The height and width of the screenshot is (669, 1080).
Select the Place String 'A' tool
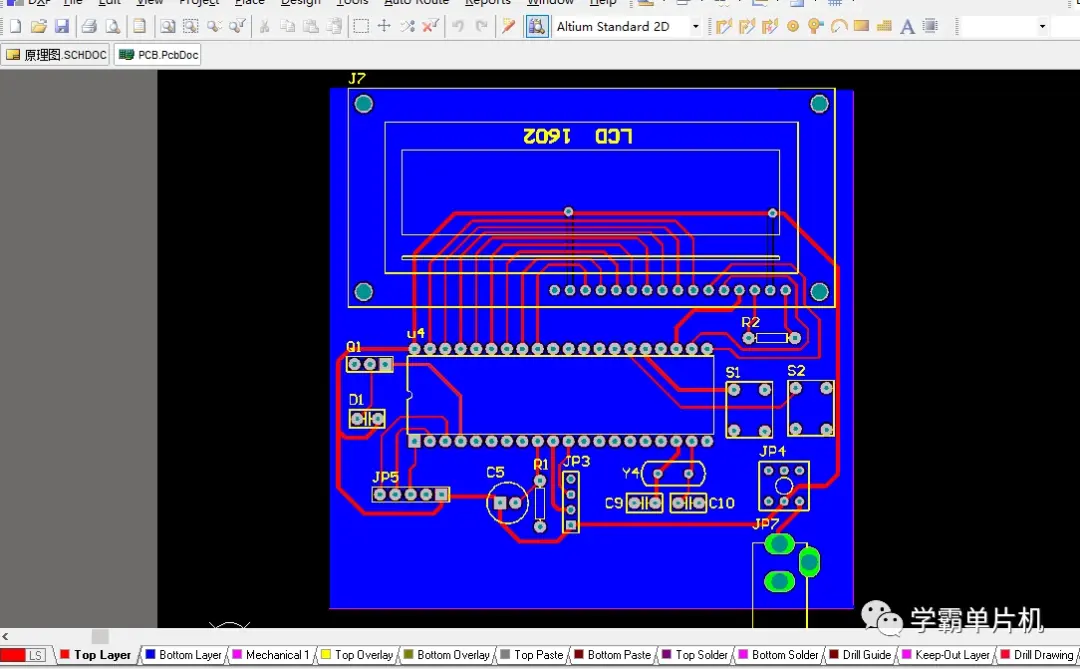907,27
